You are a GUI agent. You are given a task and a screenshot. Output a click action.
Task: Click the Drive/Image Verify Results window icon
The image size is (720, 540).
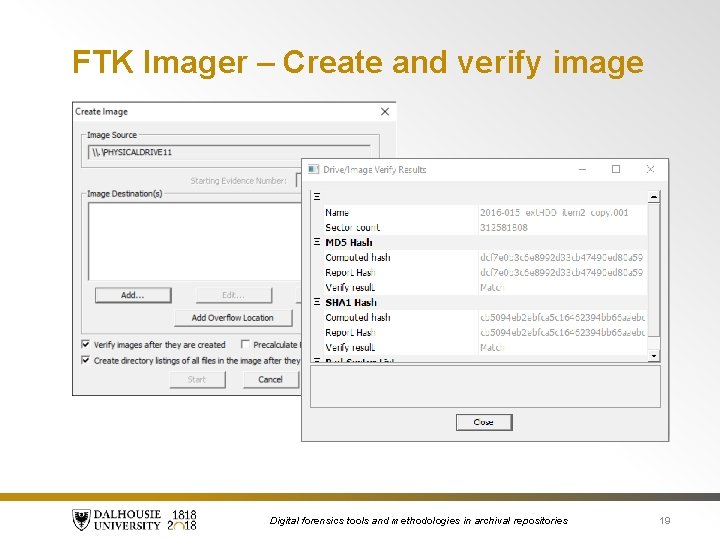[x=314, y=169]
